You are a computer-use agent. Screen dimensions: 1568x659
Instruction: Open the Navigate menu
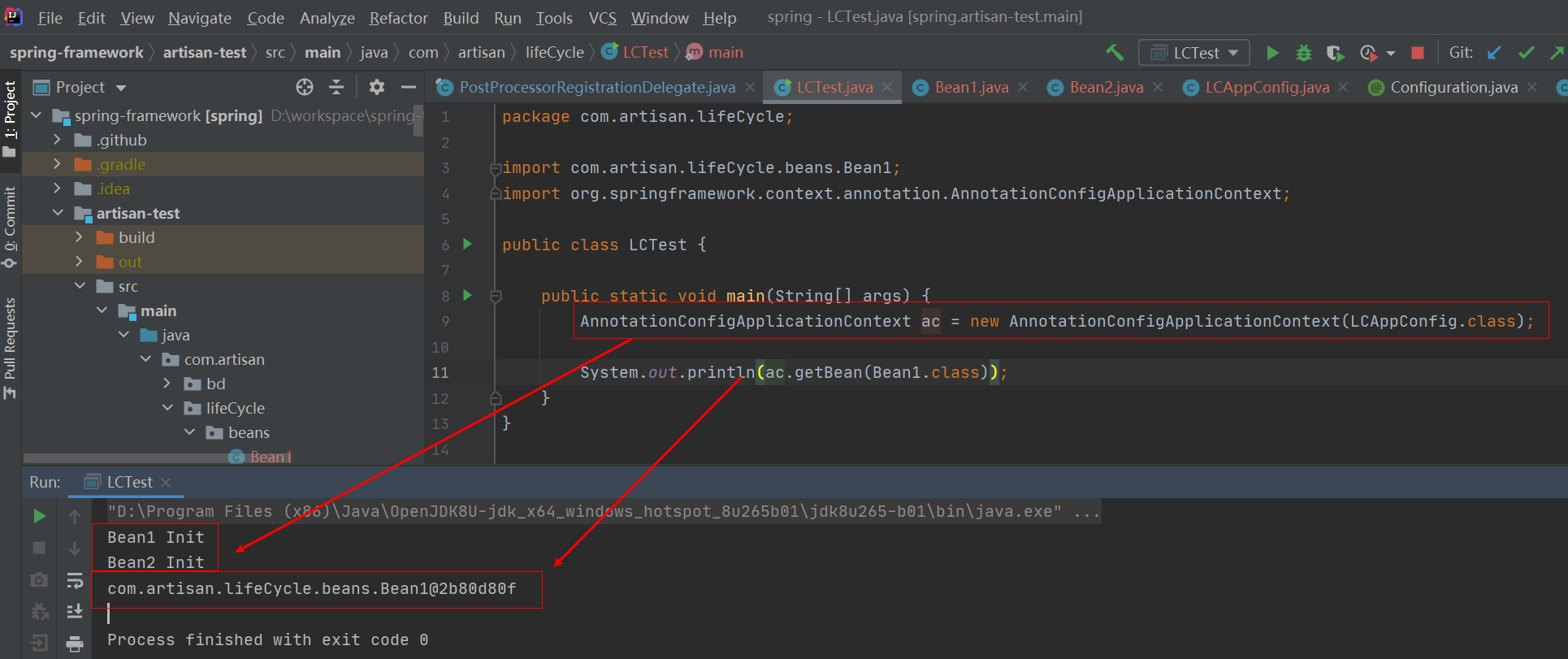(200, 18)
